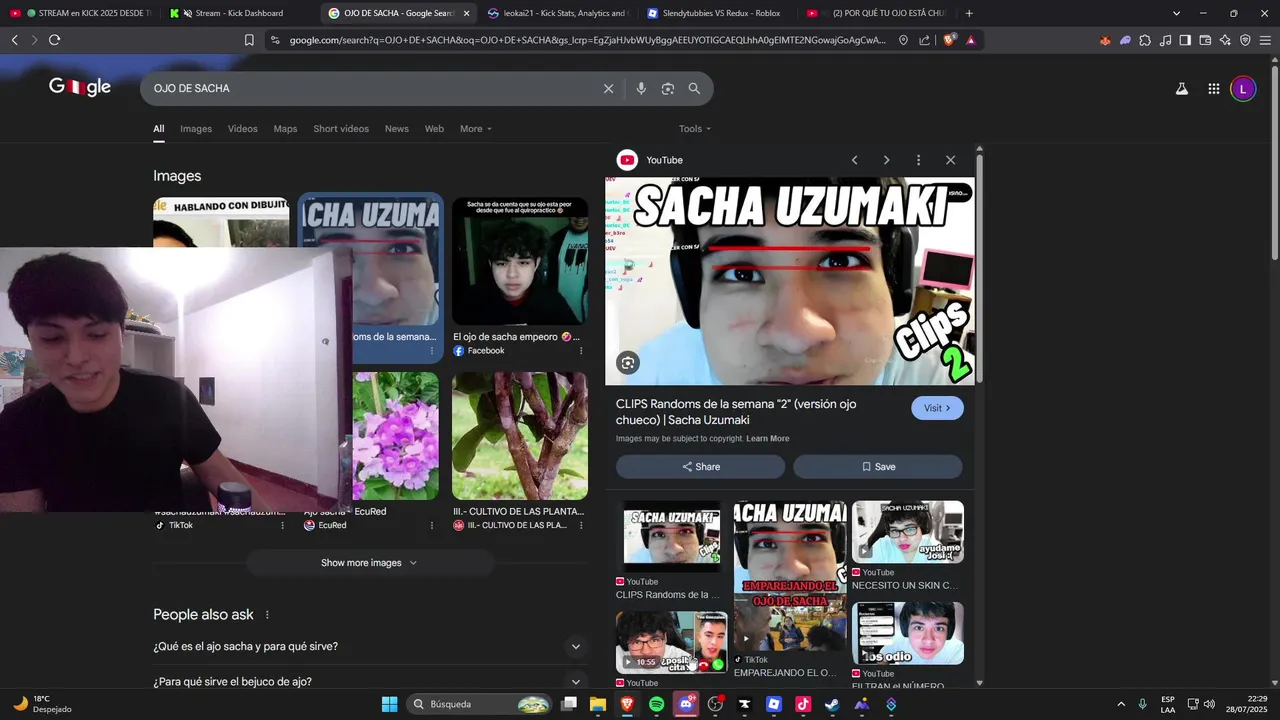This screenshot has width=1280, height=720.
Task: Open the volume speaker icon in the tray
Action: tap(1209, 704)
